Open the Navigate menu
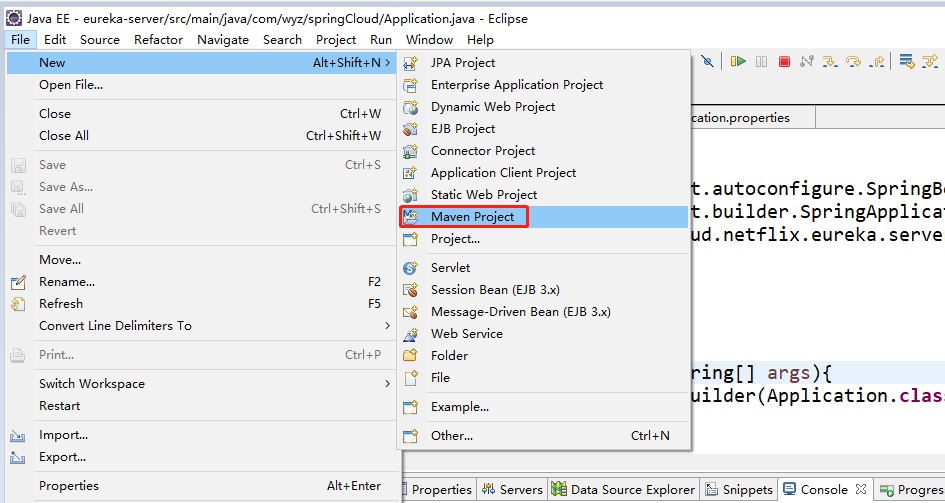This screenshot has height=503, width=945. [x=223, y=40]
